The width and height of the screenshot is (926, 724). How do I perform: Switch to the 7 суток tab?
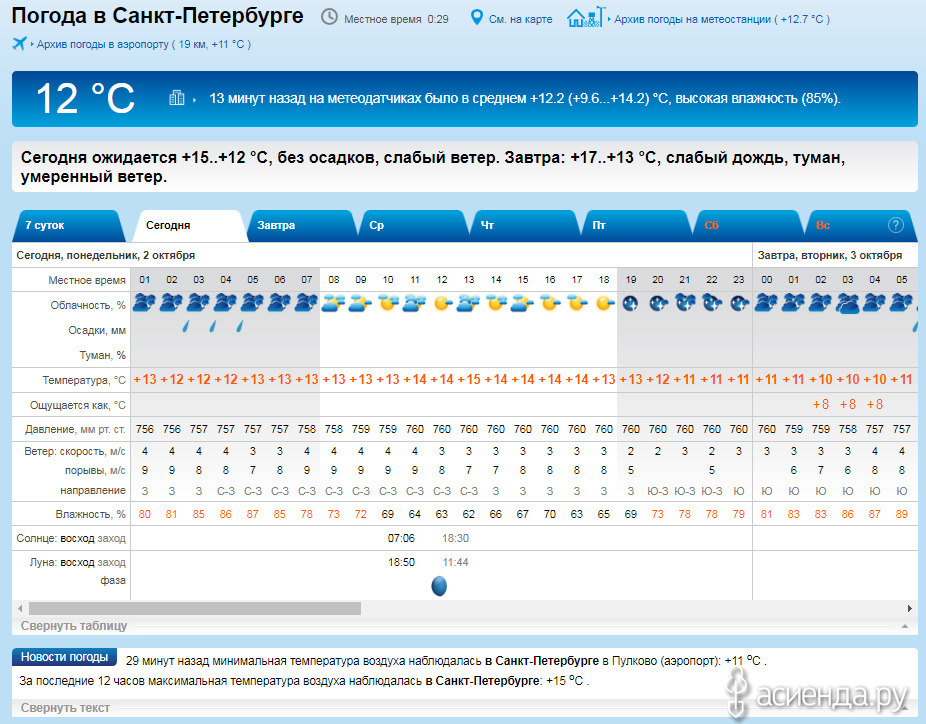[x=45, y=225]
